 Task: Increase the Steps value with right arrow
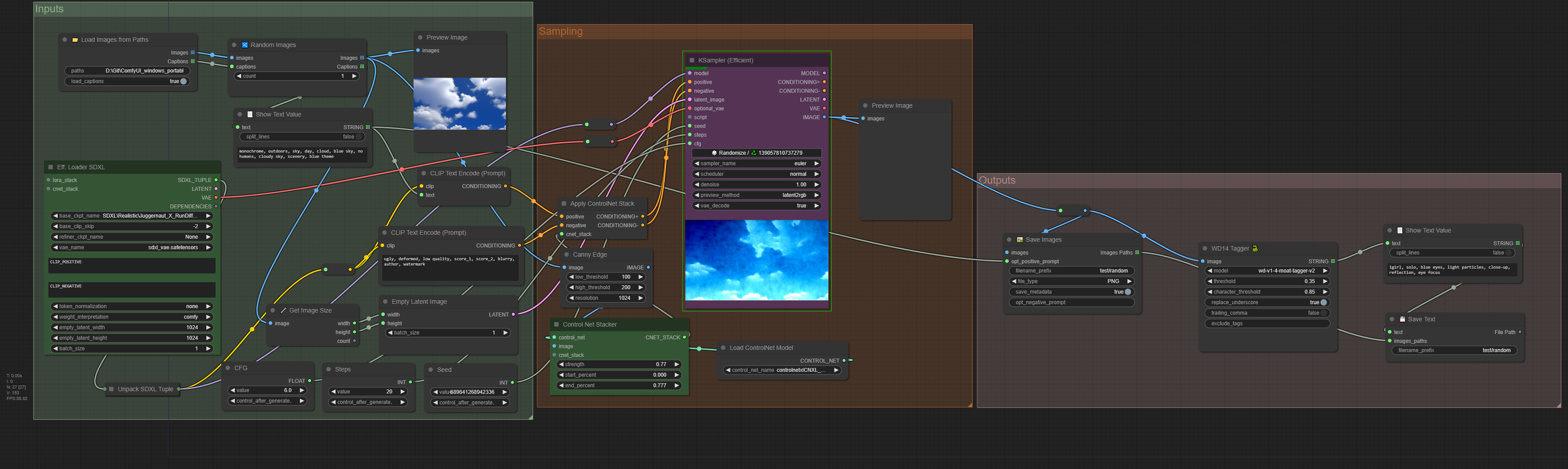coord(403,392)
